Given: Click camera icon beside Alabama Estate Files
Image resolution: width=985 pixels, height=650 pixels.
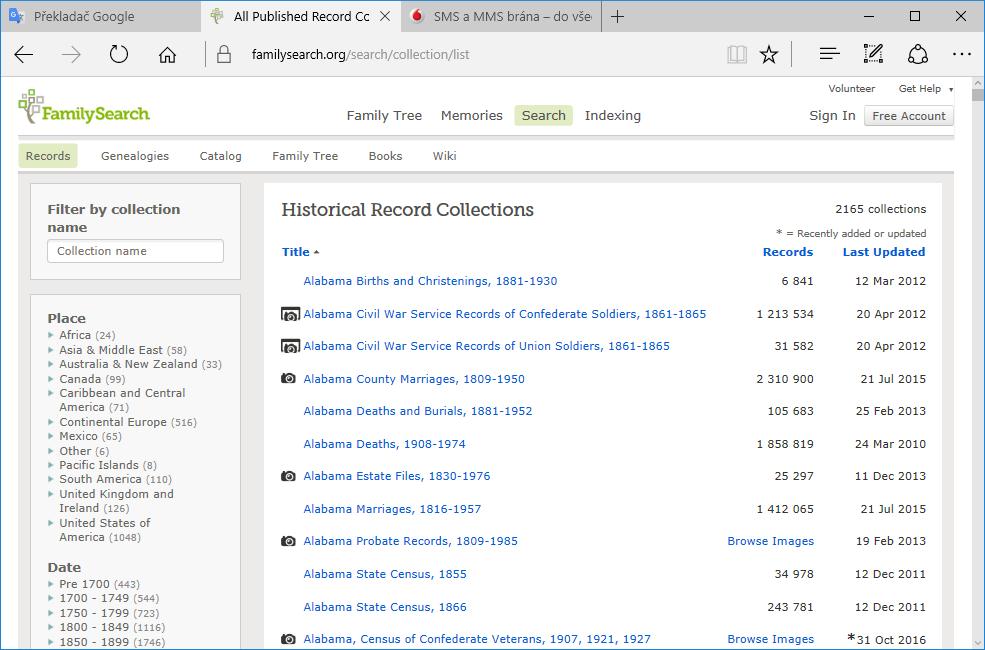Looking at the screenshot, I should [x=288, y=476].
